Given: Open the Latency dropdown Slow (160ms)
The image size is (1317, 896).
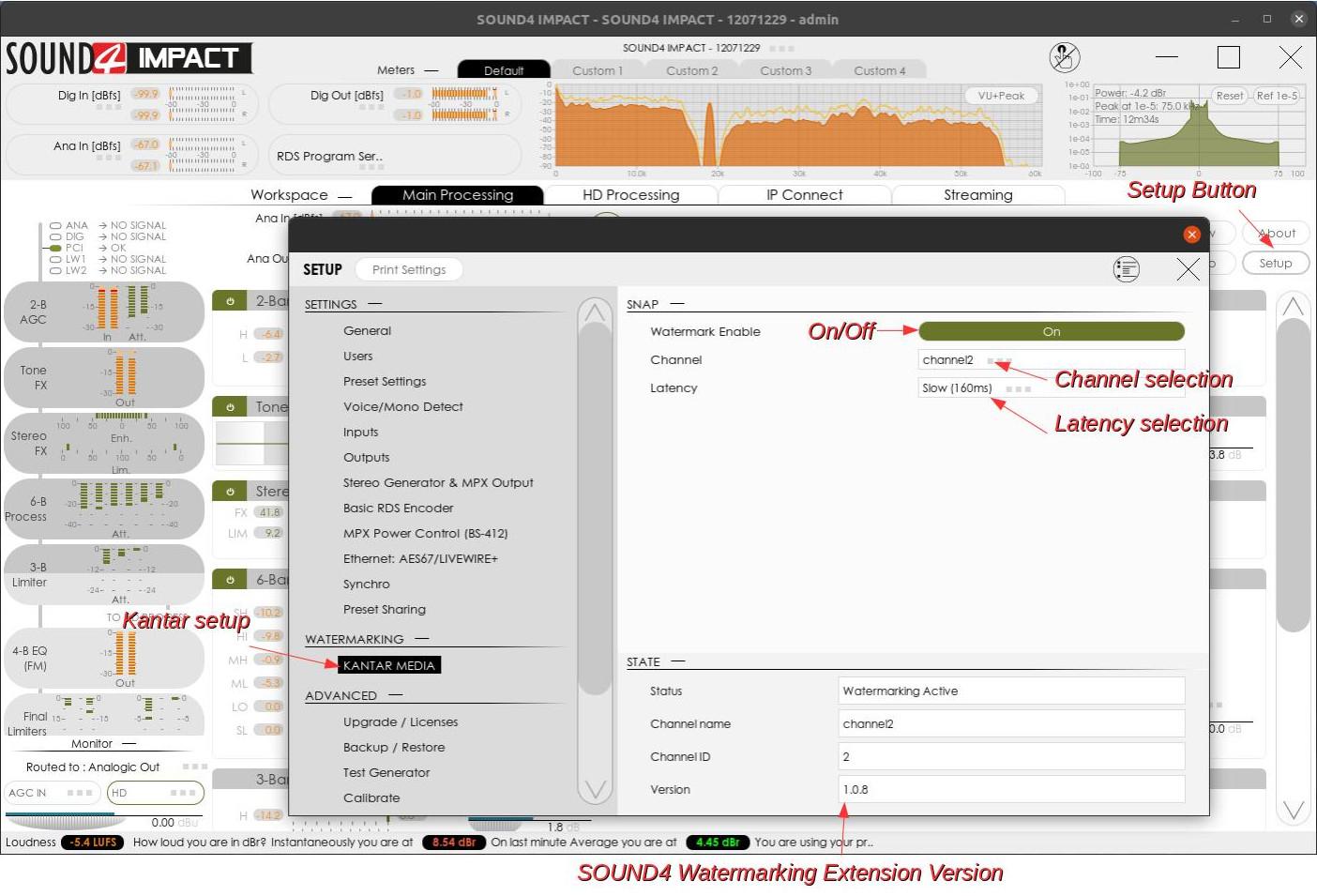Looking at the screenshot, I should (1052, 388).
